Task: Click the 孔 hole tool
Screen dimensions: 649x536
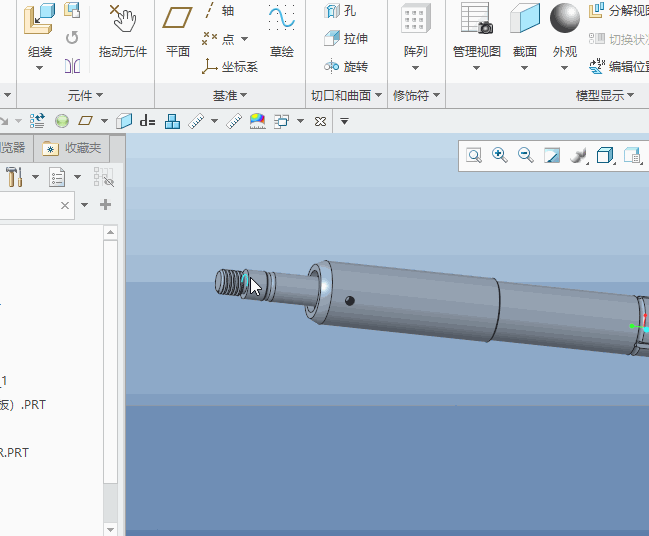Action: pyautogui.click(x=340, y=11)
